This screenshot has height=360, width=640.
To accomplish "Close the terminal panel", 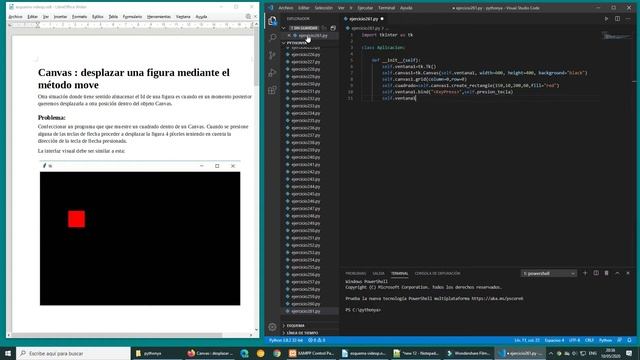I will [x=628, y=273].
